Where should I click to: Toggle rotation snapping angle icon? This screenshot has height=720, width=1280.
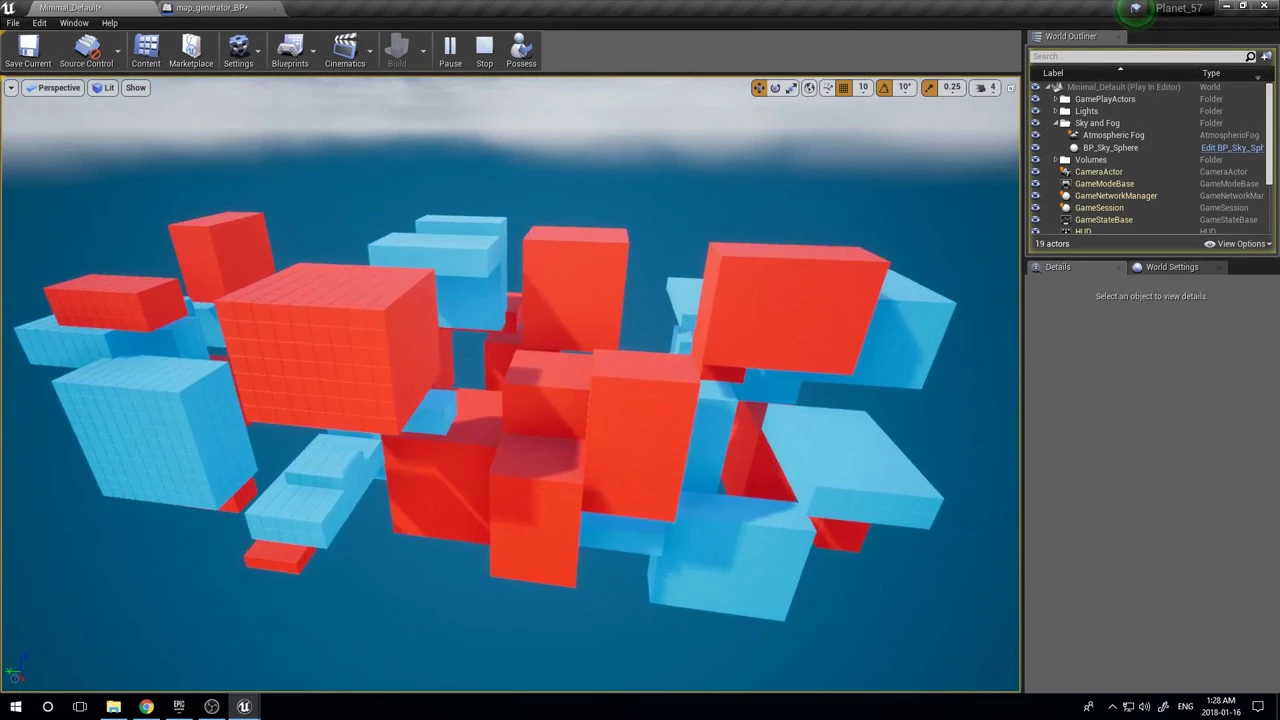point(884,88)
